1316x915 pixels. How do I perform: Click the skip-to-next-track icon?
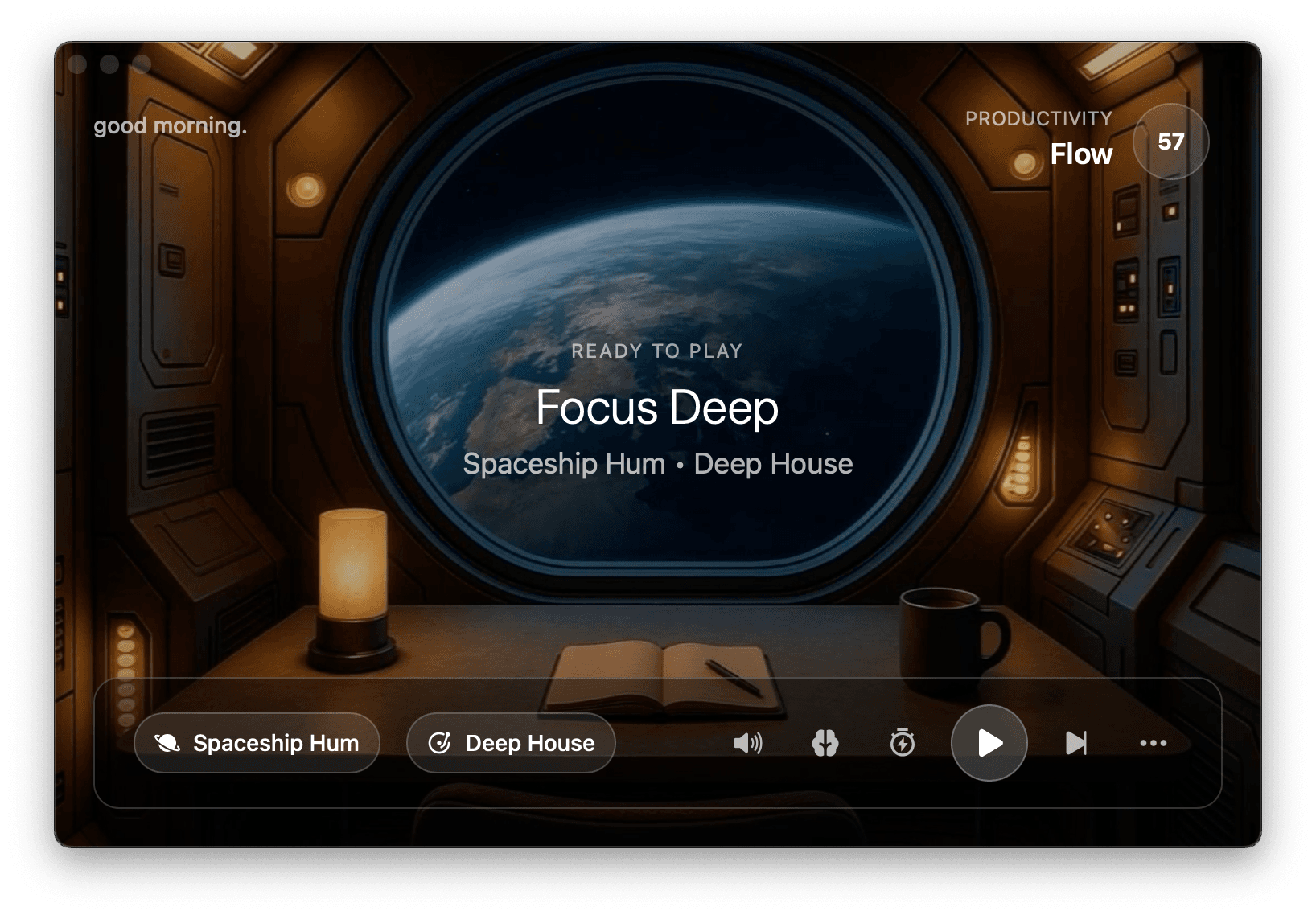pos(1077,743)
